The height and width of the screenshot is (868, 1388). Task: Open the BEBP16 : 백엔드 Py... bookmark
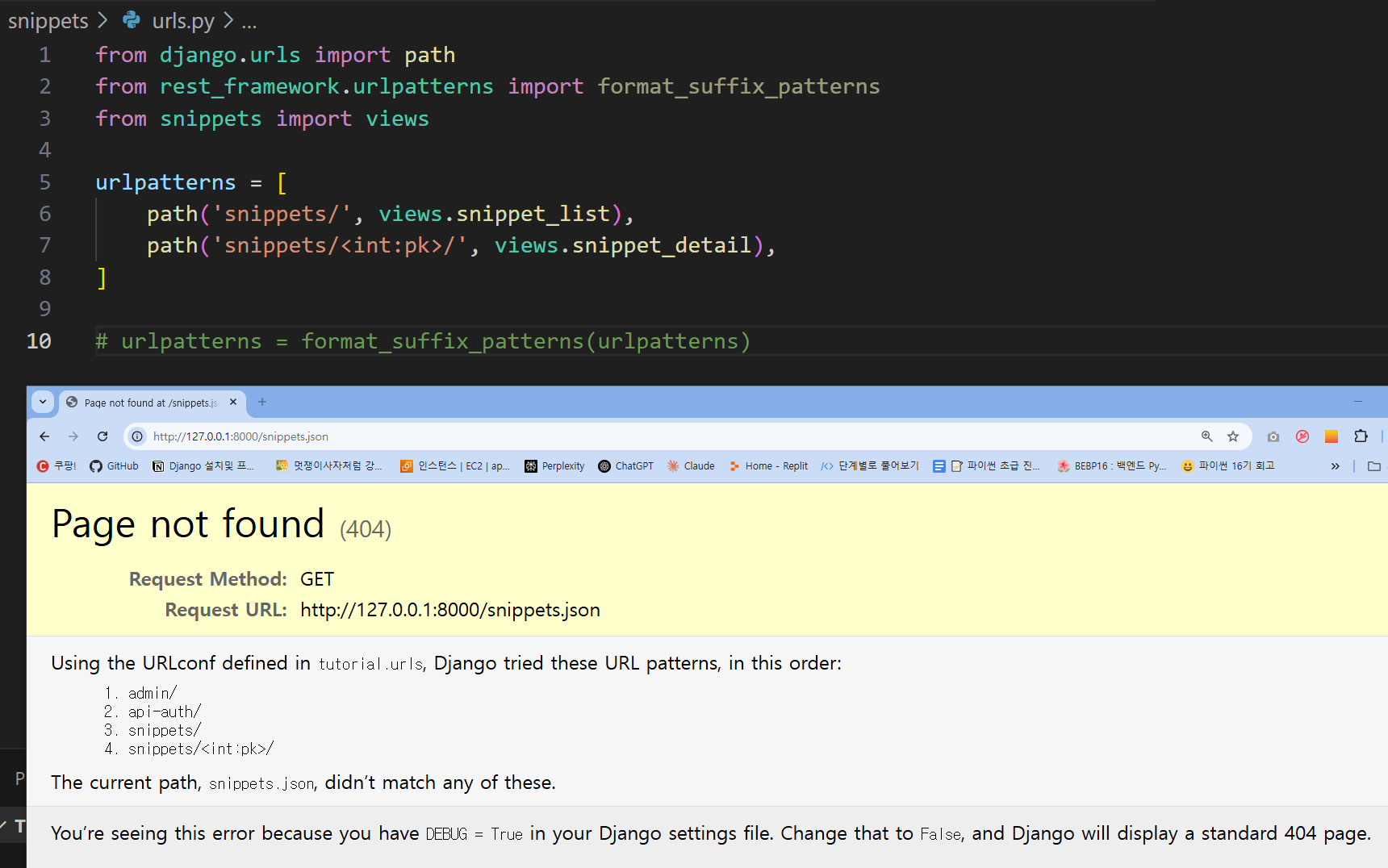tap(1112, 466)
